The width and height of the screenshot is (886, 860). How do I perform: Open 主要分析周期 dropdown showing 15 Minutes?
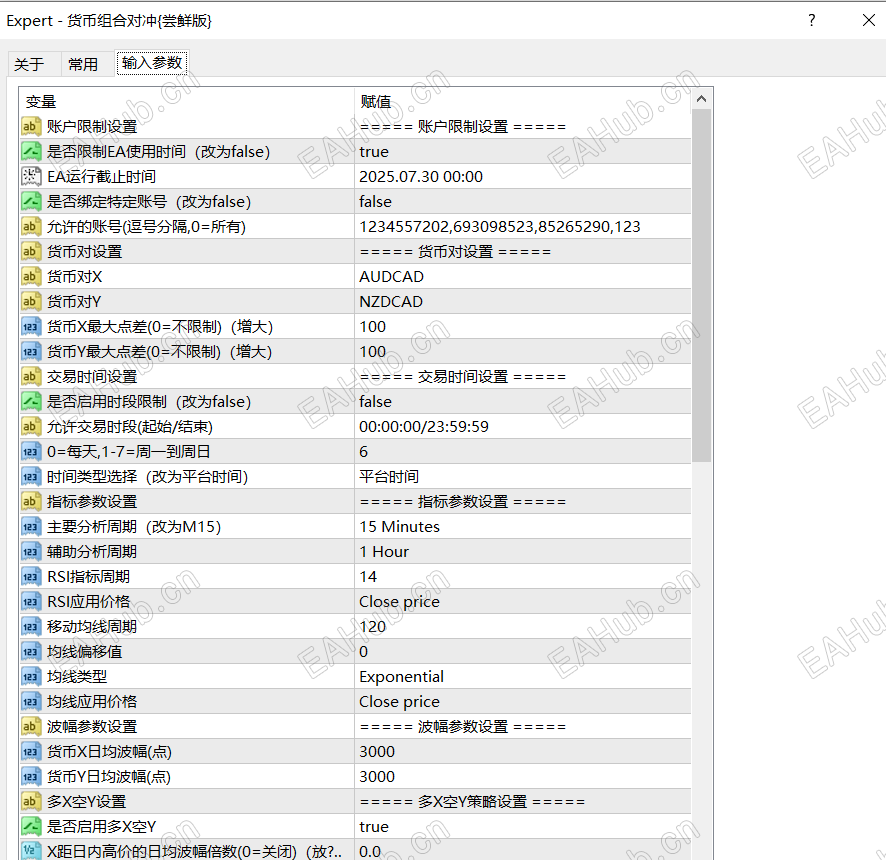[523, 526]
